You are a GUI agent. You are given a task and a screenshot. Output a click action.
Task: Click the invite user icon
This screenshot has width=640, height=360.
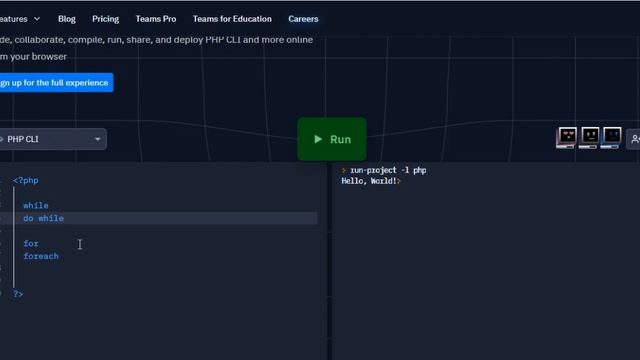tap(634, 139)
